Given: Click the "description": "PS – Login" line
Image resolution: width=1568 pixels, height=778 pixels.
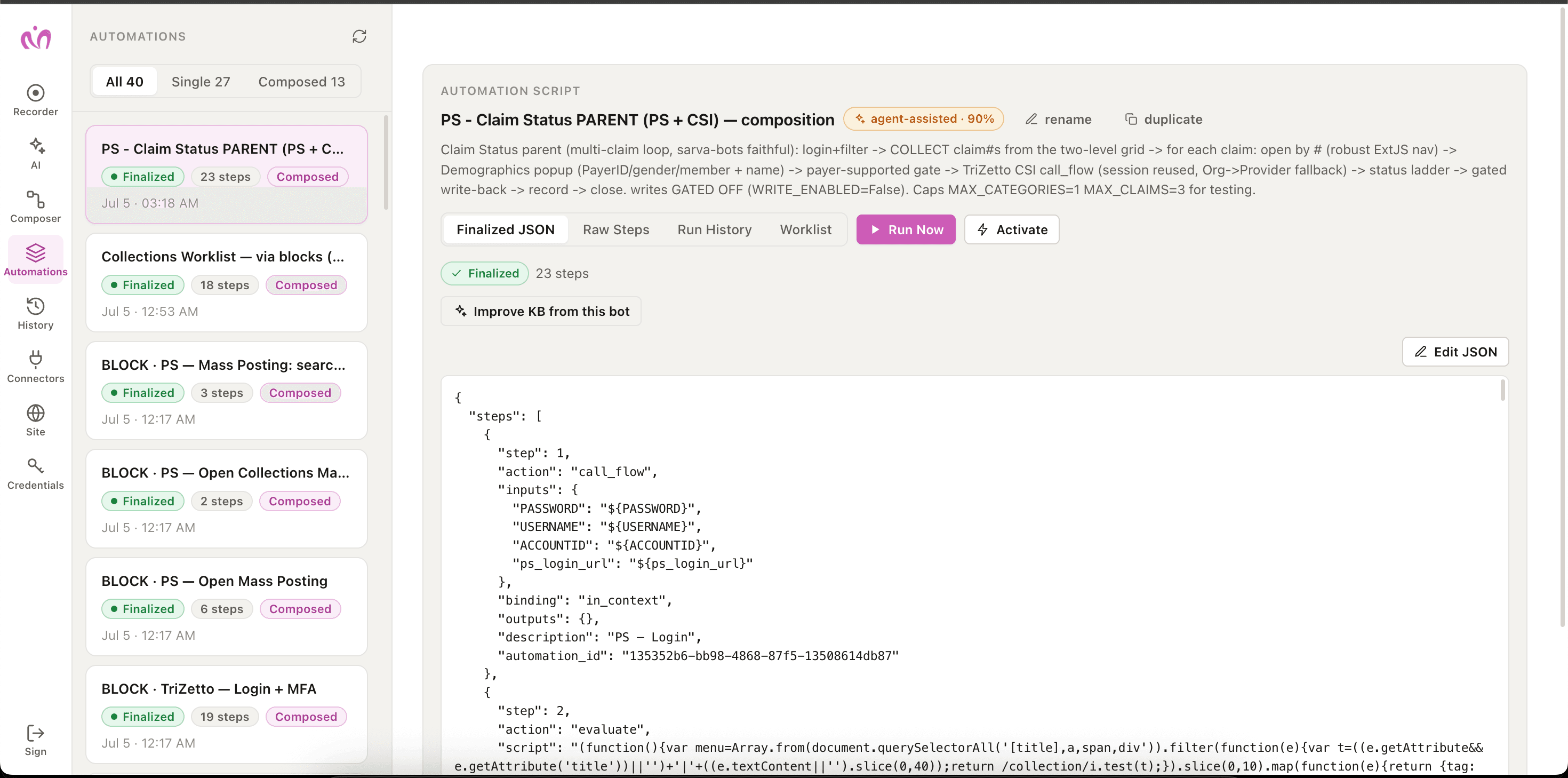Looking at the screenshot, I should coord(599,637).
